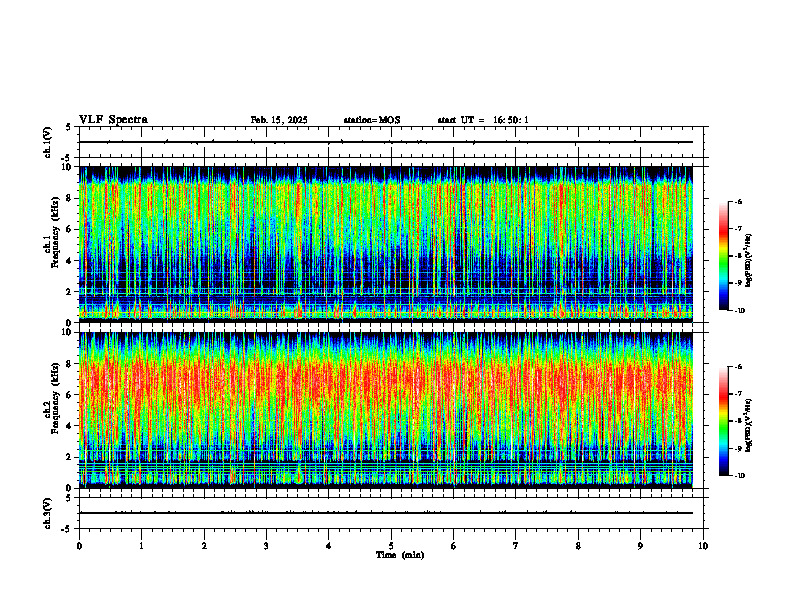Click the ch.2 spectrogram color scale bar
Viewport: 792px width, 612px height.
tap(724, 421)
